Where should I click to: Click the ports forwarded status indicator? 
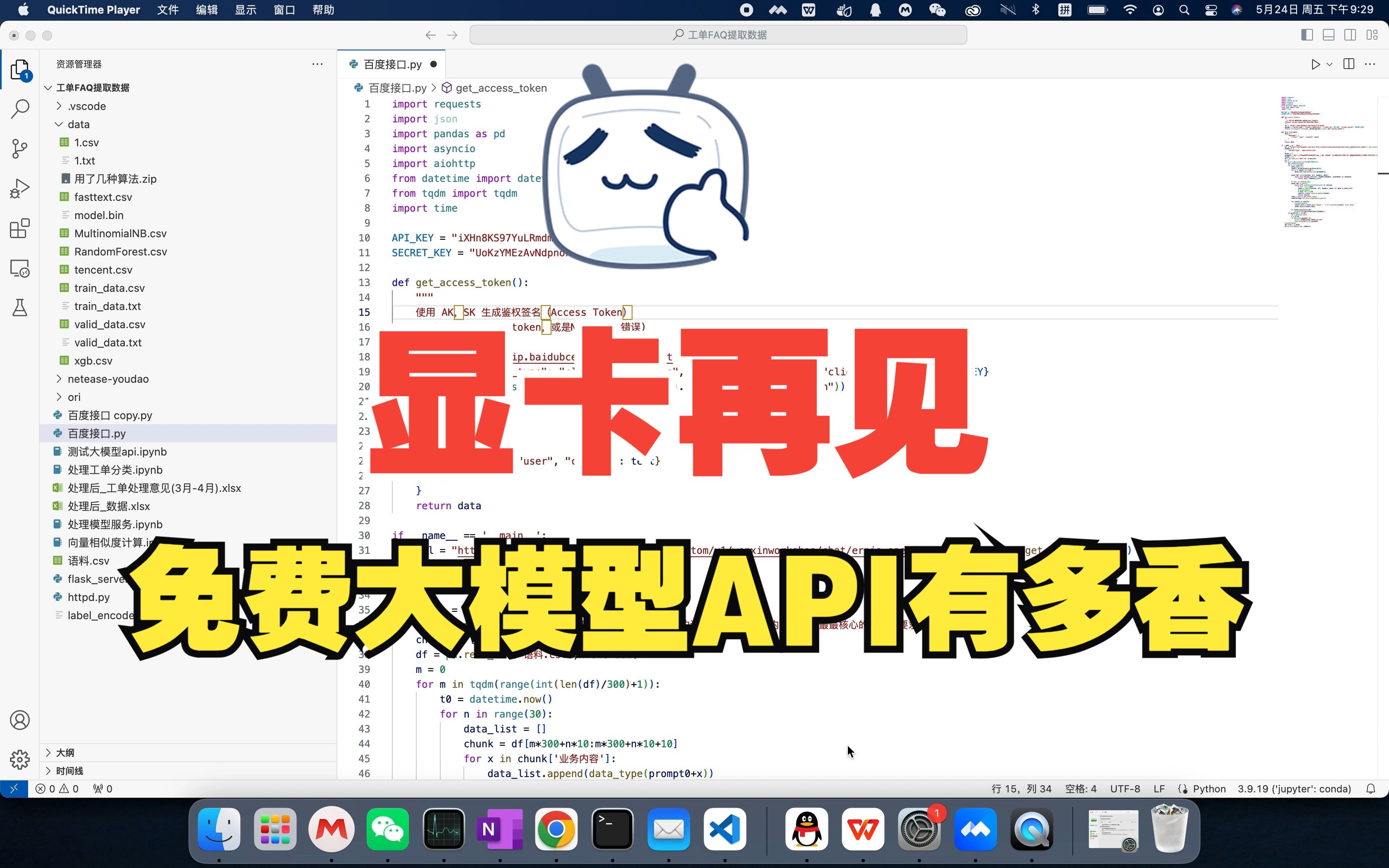coord(103,789)
